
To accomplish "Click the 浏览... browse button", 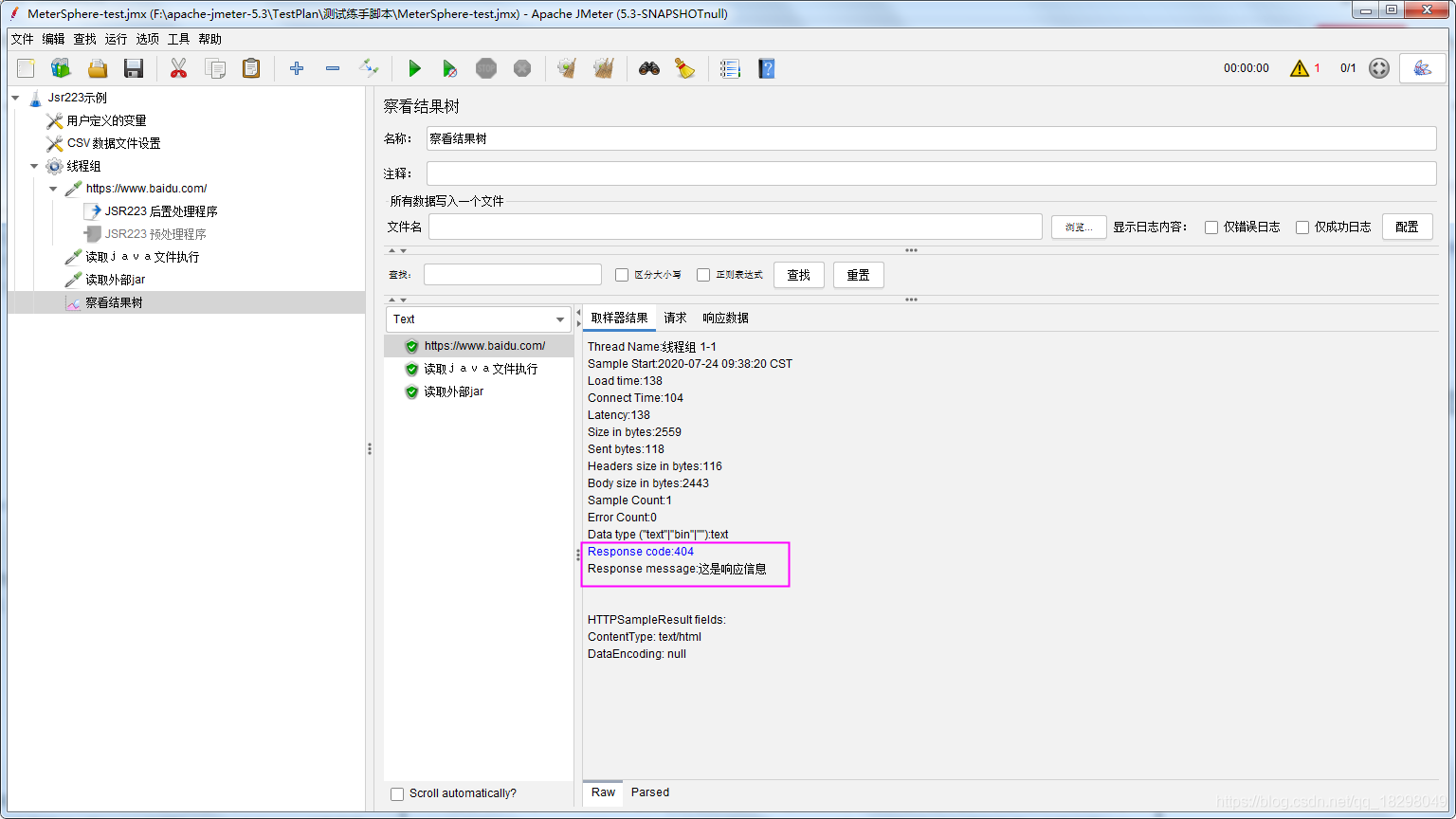I will point(1079,227).
